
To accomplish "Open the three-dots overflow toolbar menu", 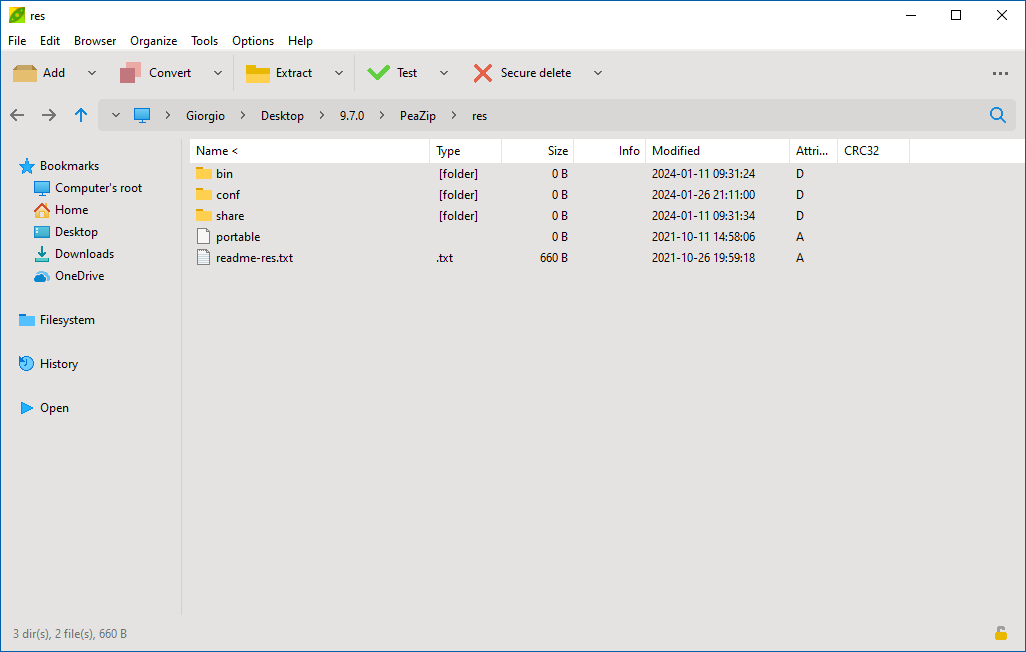I will pyautogui.click(x=1000, y=73).
